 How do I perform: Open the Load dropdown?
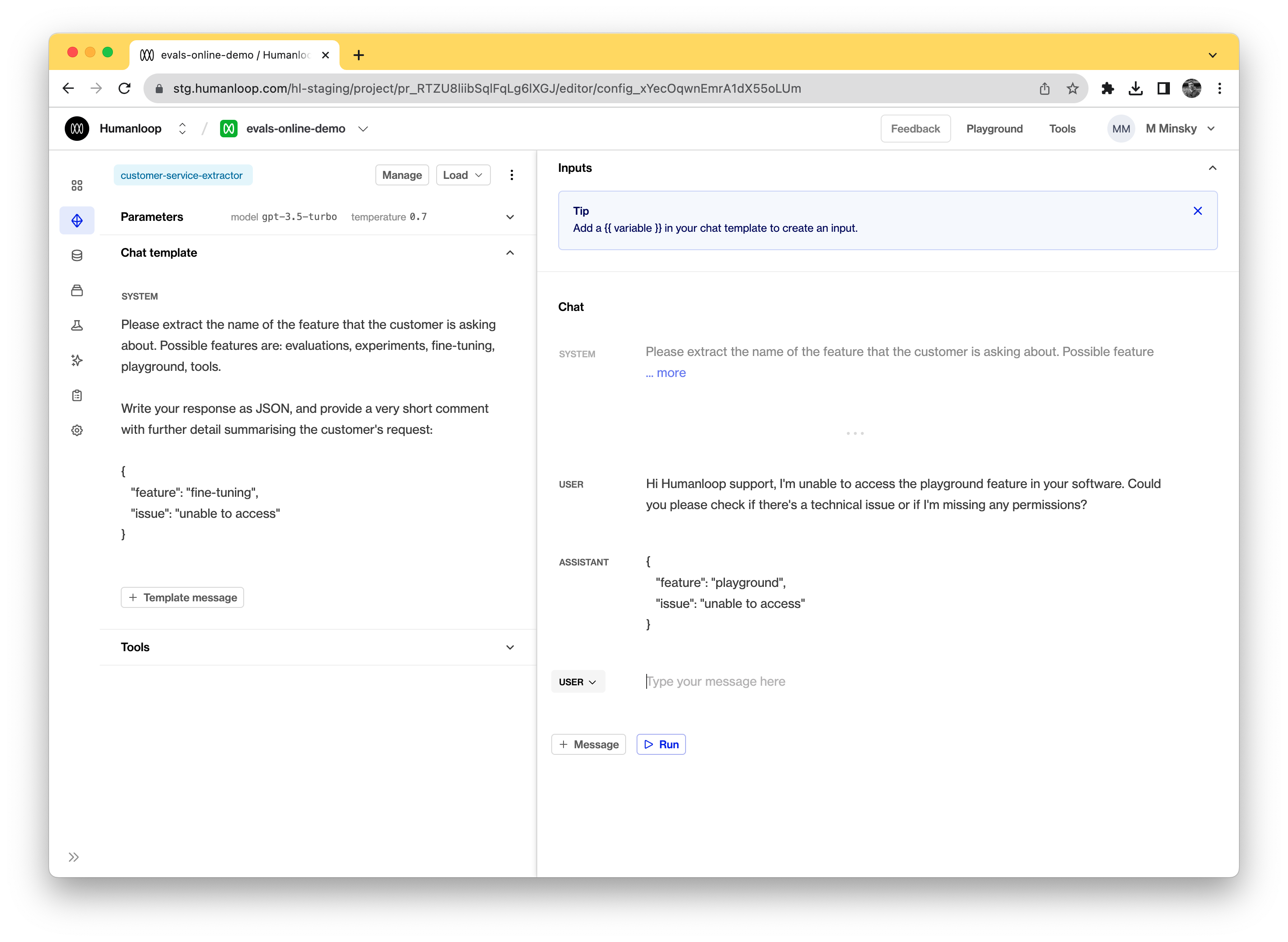point(463,175)
